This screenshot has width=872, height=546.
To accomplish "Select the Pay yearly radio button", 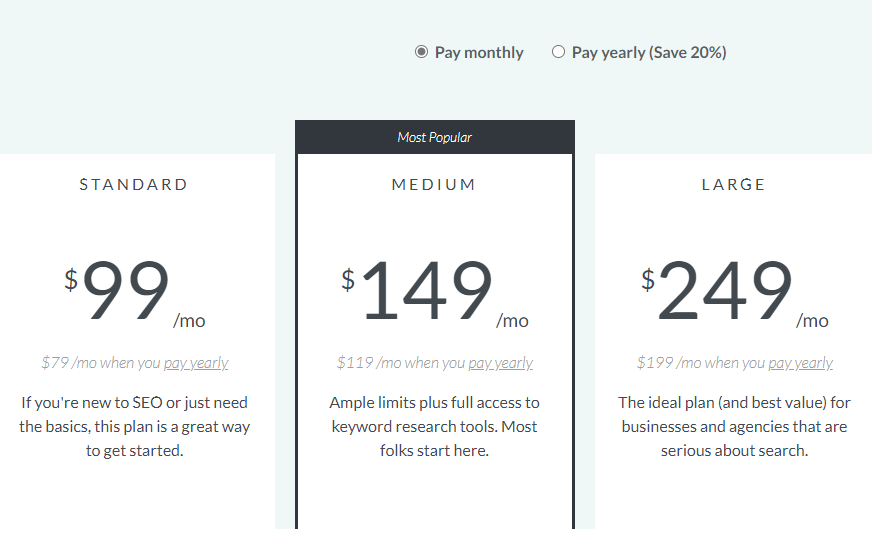I will coord(558,52).
